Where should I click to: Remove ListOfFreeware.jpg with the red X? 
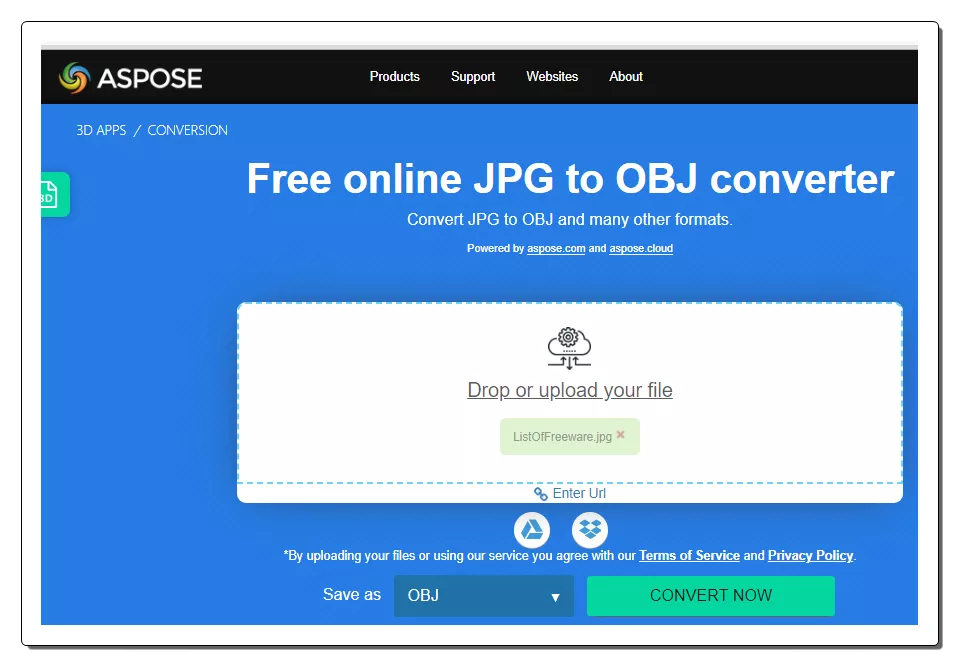(x=621, y=435)
